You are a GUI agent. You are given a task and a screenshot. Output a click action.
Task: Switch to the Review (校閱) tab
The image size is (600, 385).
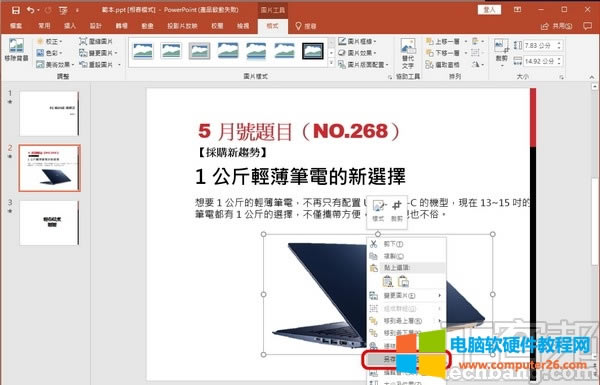click(x=217, y=26)
